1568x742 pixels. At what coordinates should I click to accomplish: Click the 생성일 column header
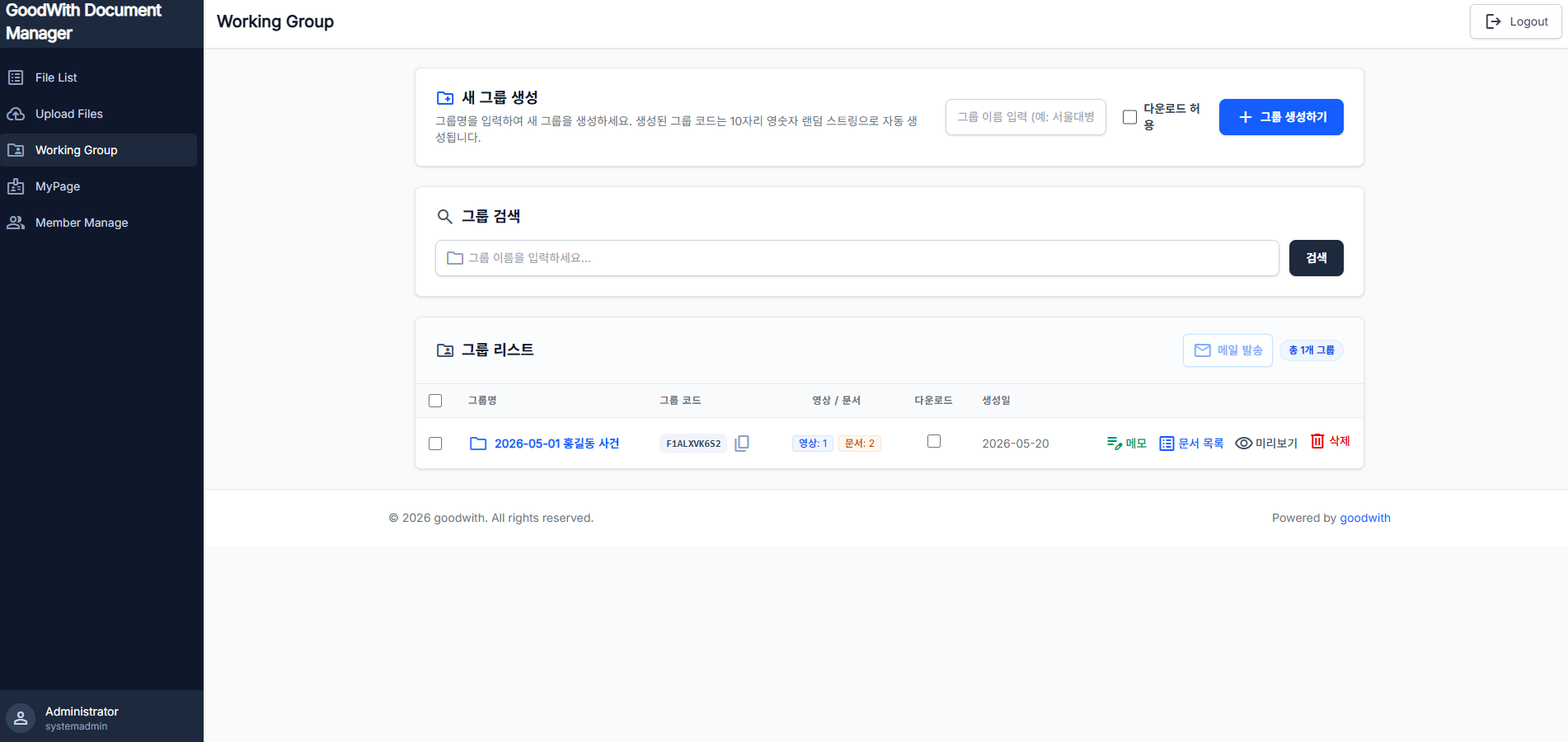(x=996, y=401)
